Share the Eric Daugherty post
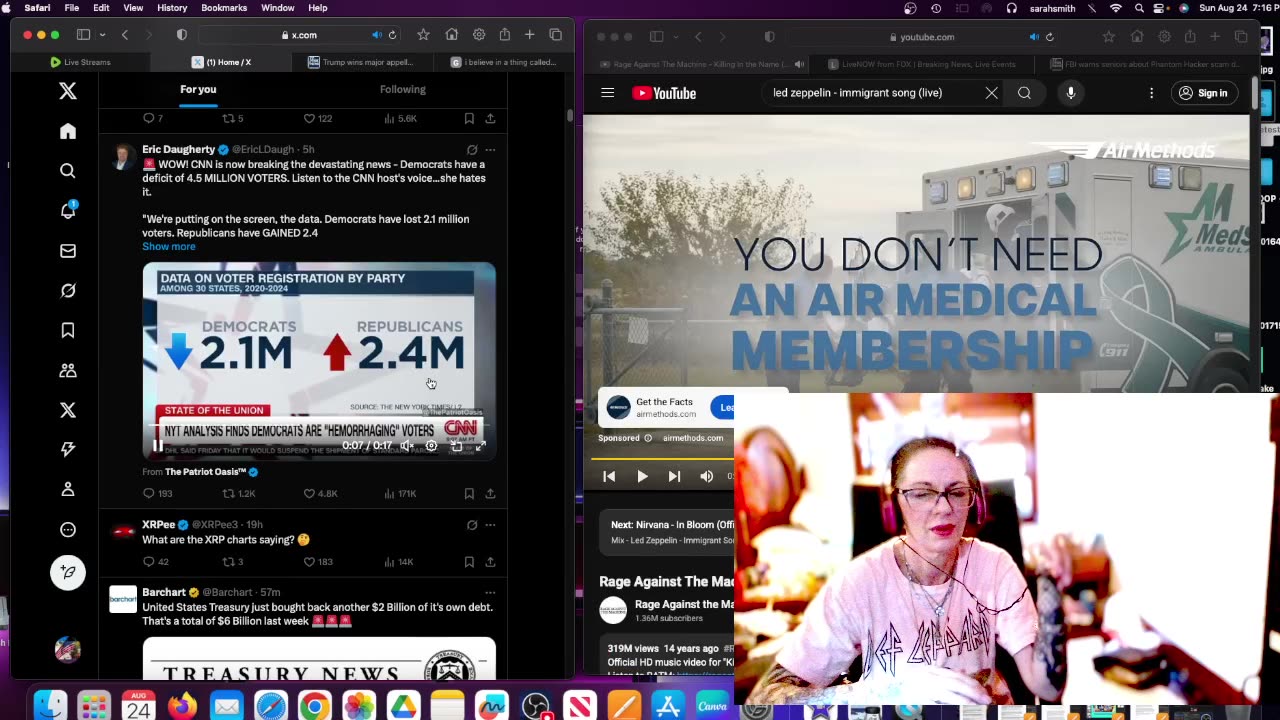The width and height of the screenshot is (1280, 720). (x=490, y=493)
